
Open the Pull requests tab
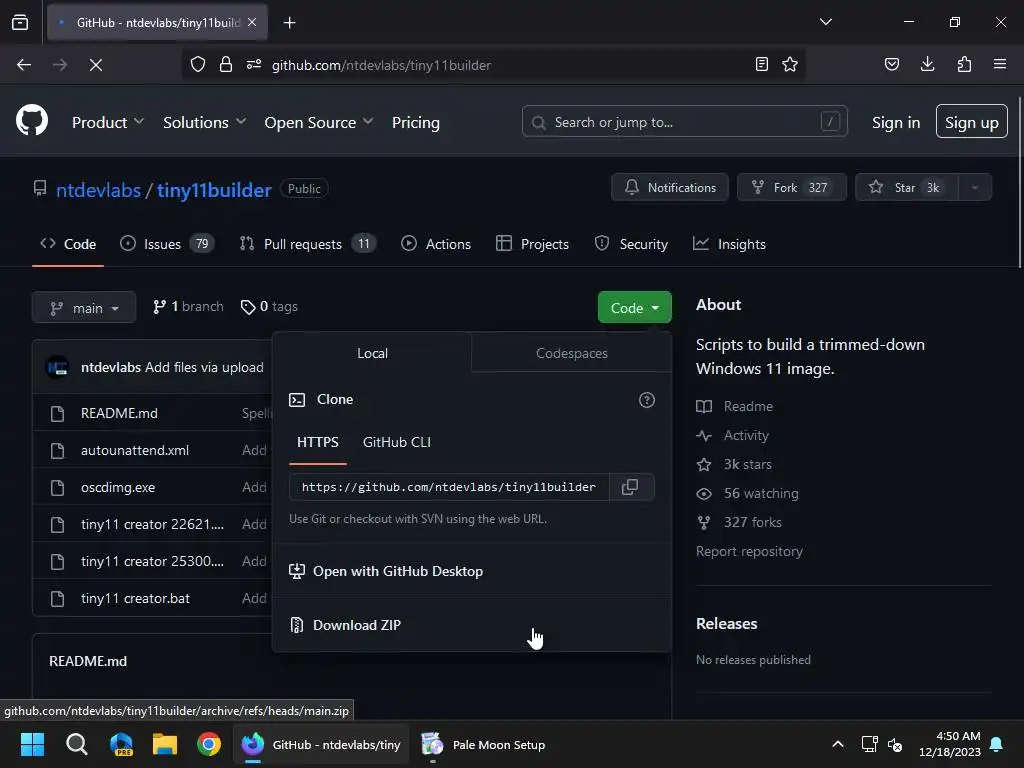point(308,244)
